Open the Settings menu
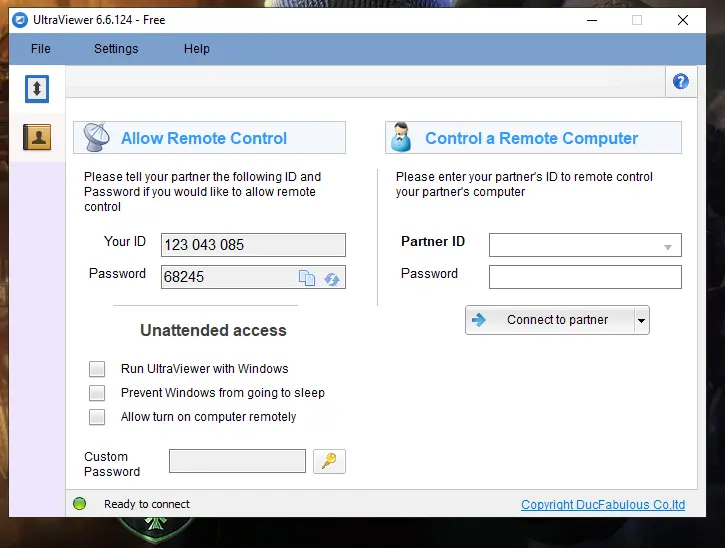The height and width of the screenshot is (548, 725). tap(116, 49)
